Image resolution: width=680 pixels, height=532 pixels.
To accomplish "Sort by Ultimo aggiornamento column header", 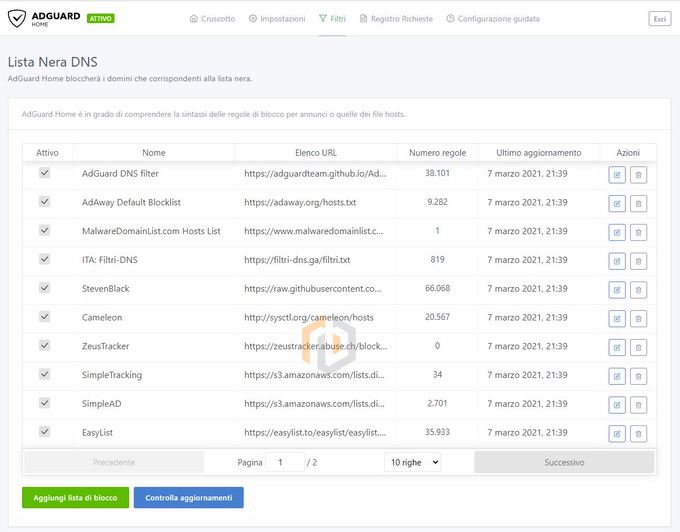I will pyautogui.click(x=539, y=153).
